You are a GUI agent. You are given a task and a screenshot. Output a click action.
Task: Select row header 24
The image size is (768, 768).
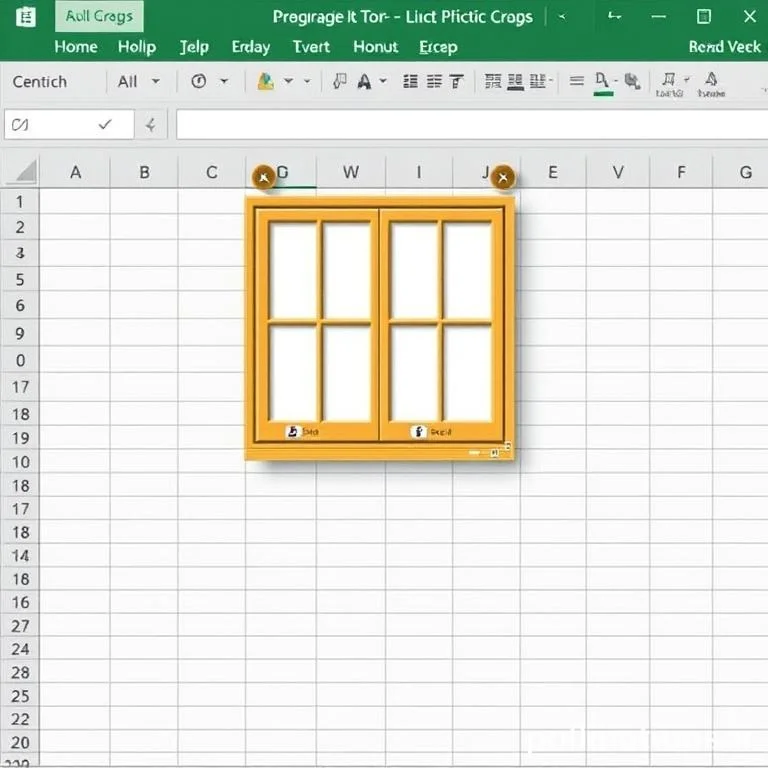[20, 649]
